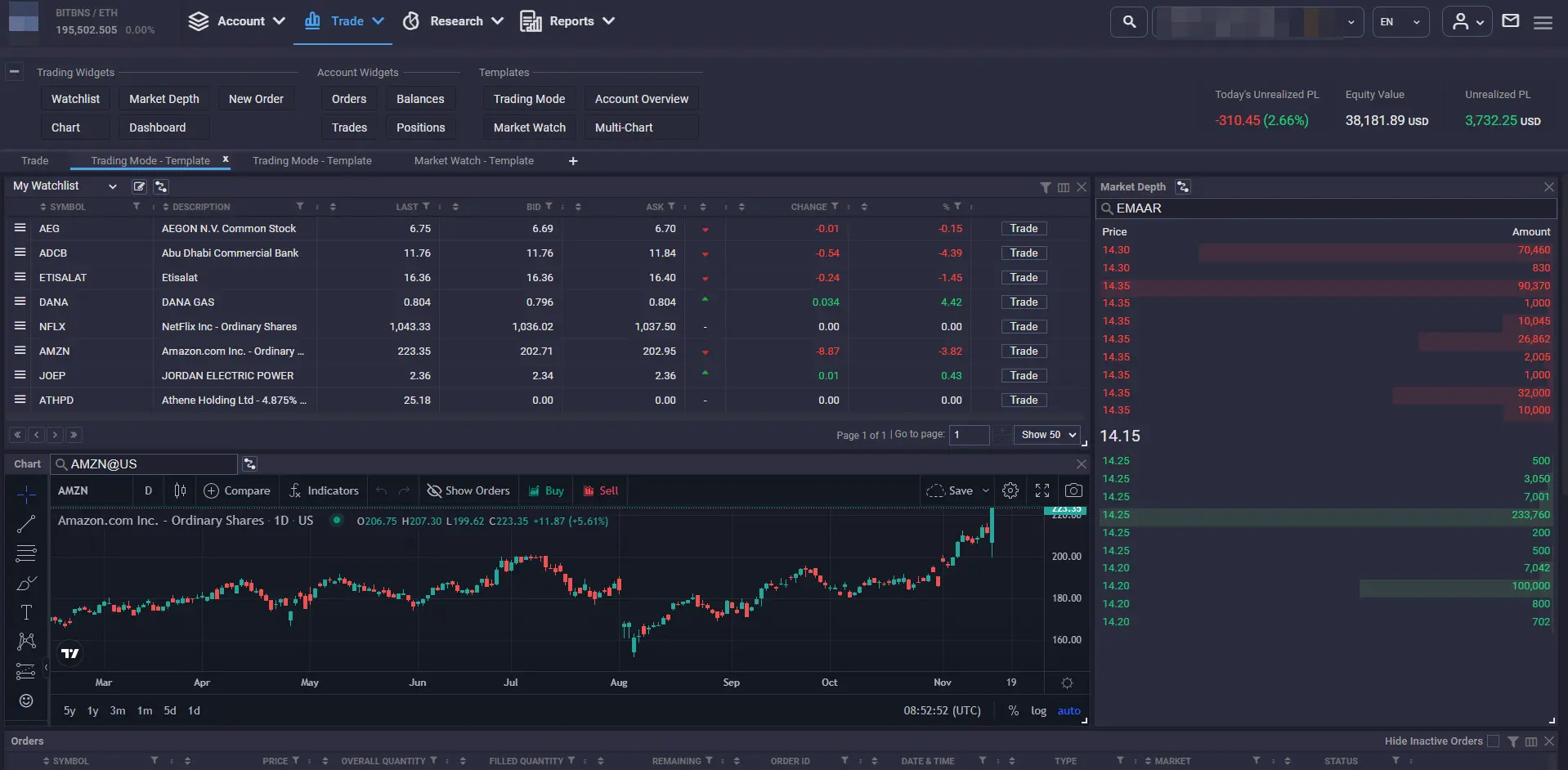Click the Account Overview template button

[642, 99]
